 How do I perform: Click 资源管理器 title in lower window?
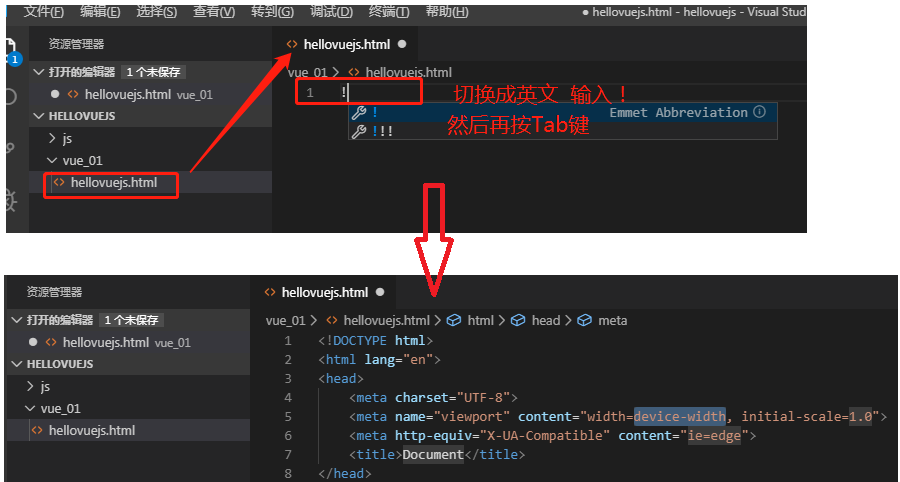pyautogui.click(x=54, y=292)
